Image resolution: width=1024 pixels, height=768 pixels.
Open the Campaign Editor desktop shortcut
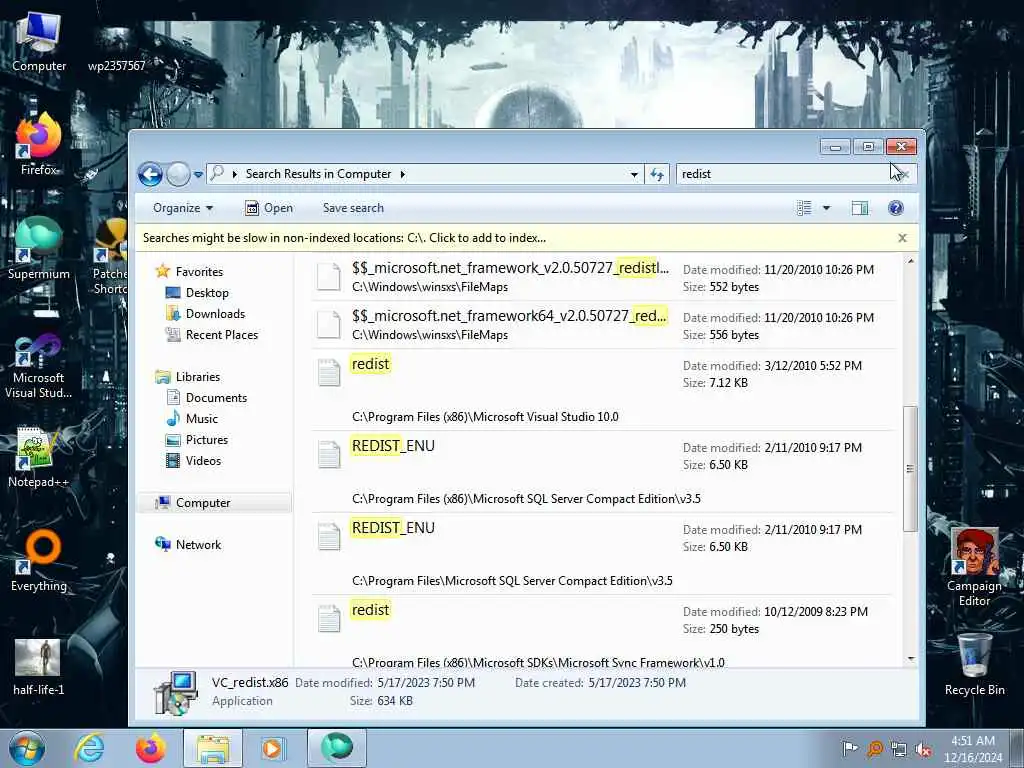tap(974, 567)
